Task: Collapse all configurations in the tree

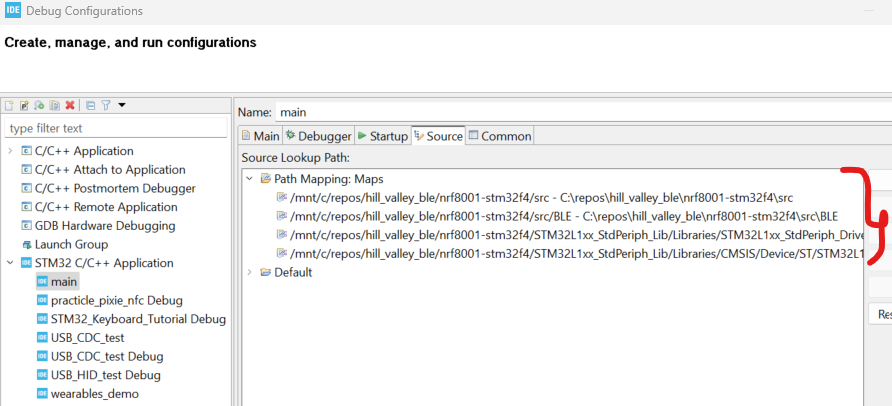Action: pyautogui.click(x=90, y=105)
